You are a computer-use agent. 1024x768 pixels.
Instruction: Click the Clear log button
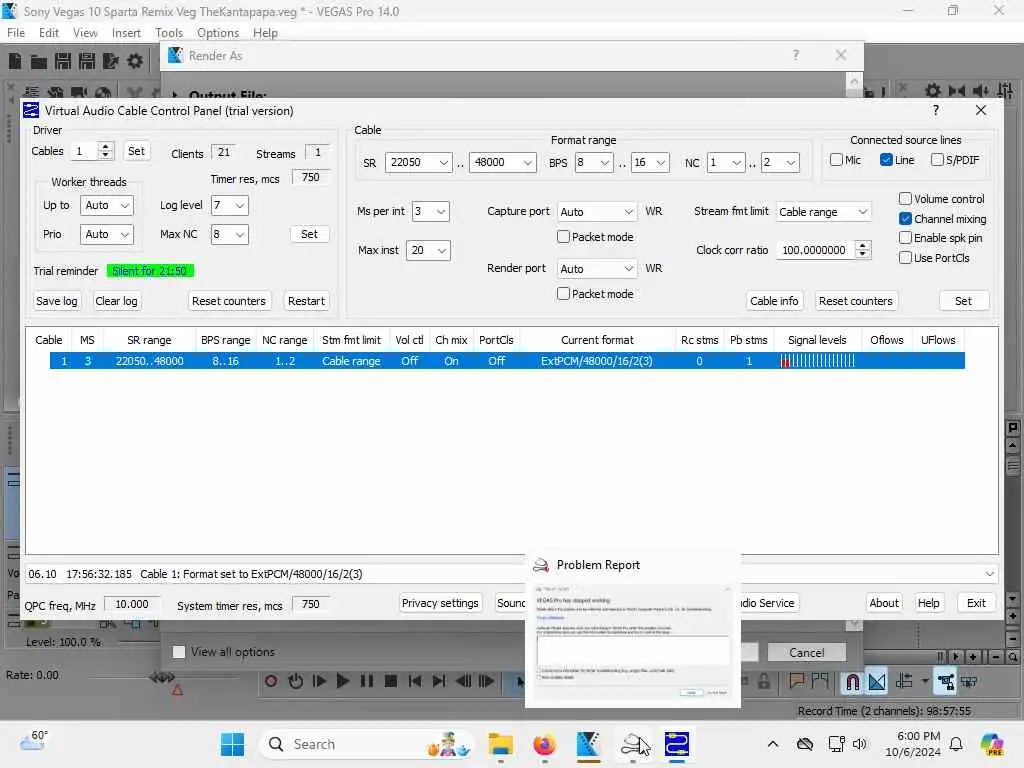[x=116, y=301]
